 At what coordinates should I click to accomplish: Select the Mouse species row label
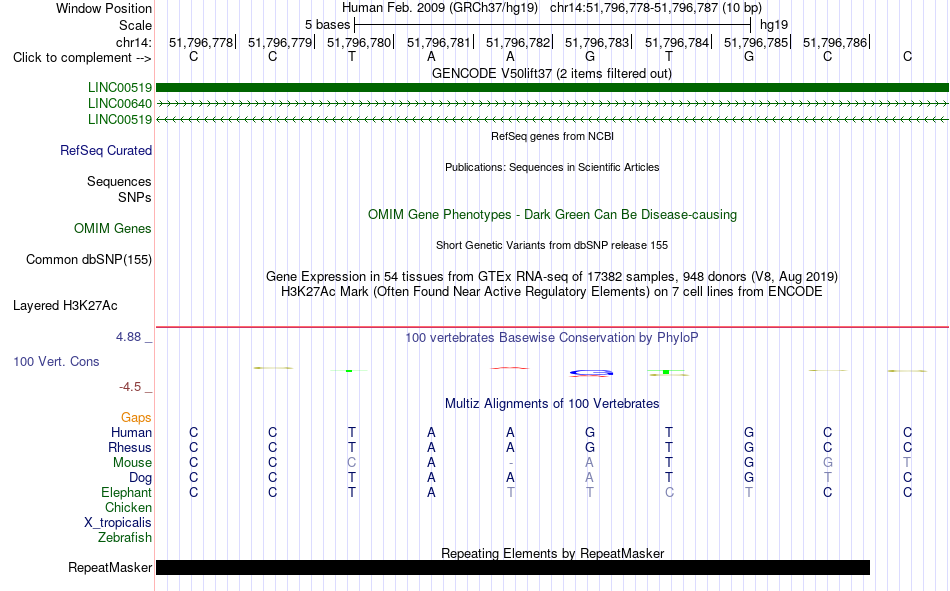[132, 462]
